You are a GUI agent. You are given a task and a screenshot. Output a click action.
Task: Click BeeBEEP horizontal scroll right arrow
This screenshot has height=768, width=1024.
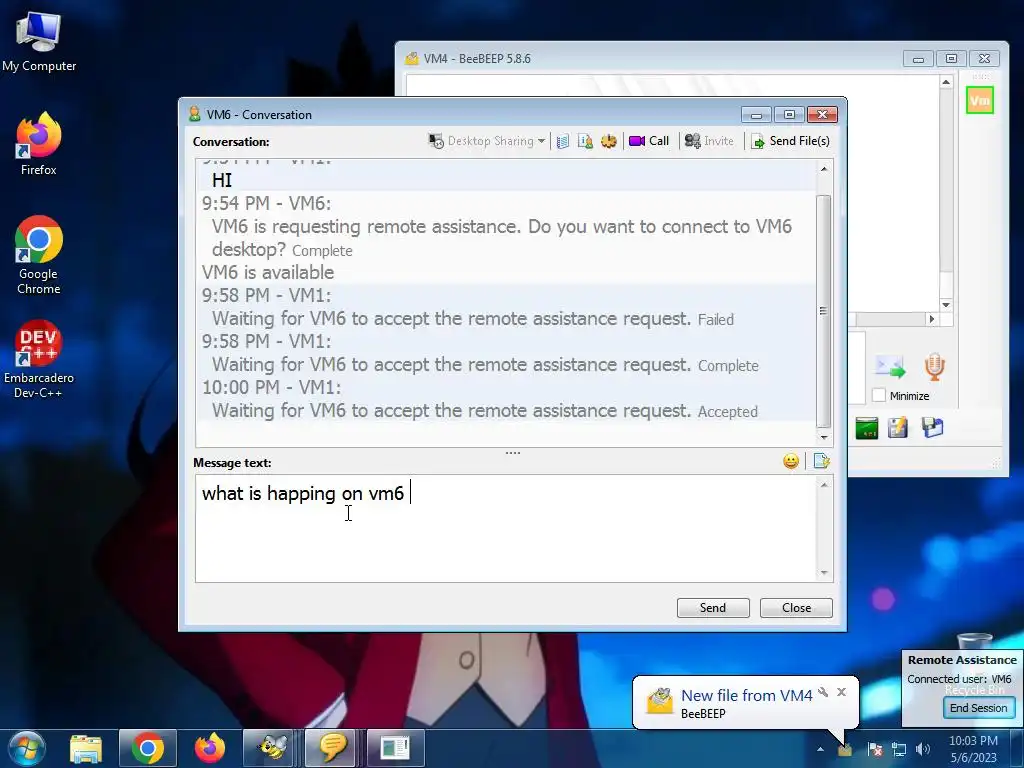(x=932, y=319)
